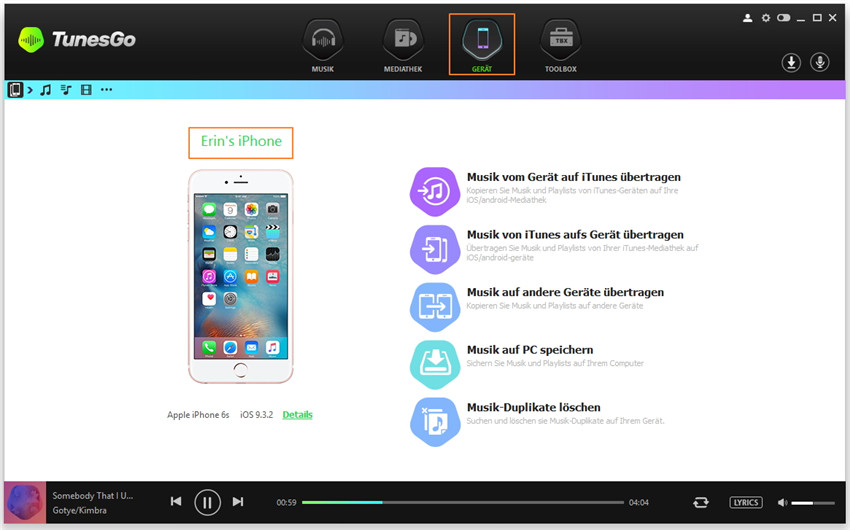850x530 pixels.
Task: Click the TunesGo logo
Action: (x=76, y=40)
